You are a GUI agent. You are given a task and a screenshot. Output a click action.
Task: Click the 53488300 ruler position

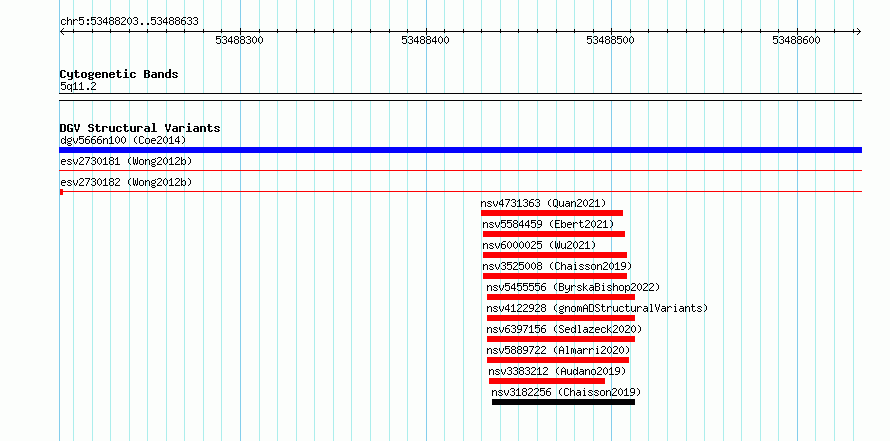pyautogui.click(x=240, y=40)
